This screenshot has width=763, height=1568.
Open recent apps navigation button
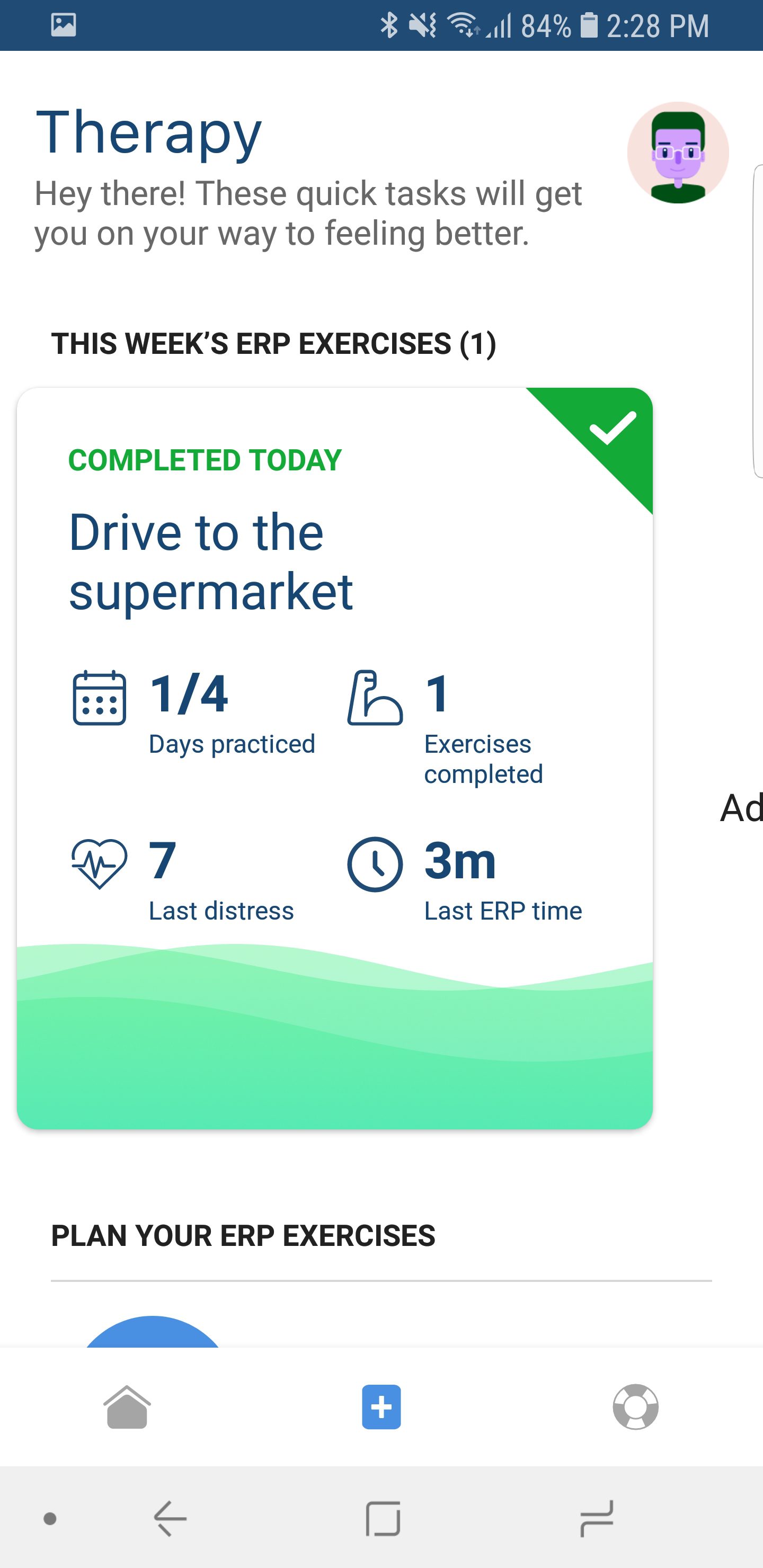pos(596,1518)
